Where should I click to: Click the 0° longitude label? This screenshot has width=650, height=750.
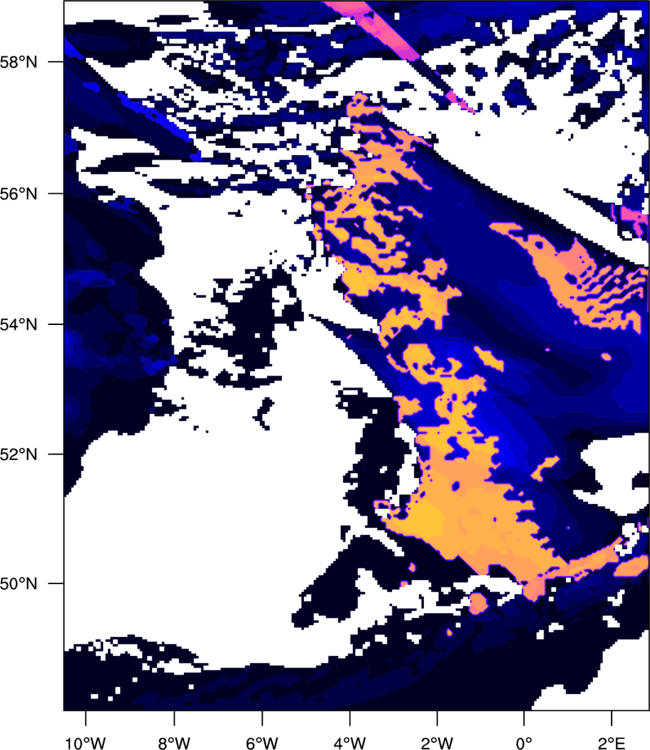(x=524, y=743)
